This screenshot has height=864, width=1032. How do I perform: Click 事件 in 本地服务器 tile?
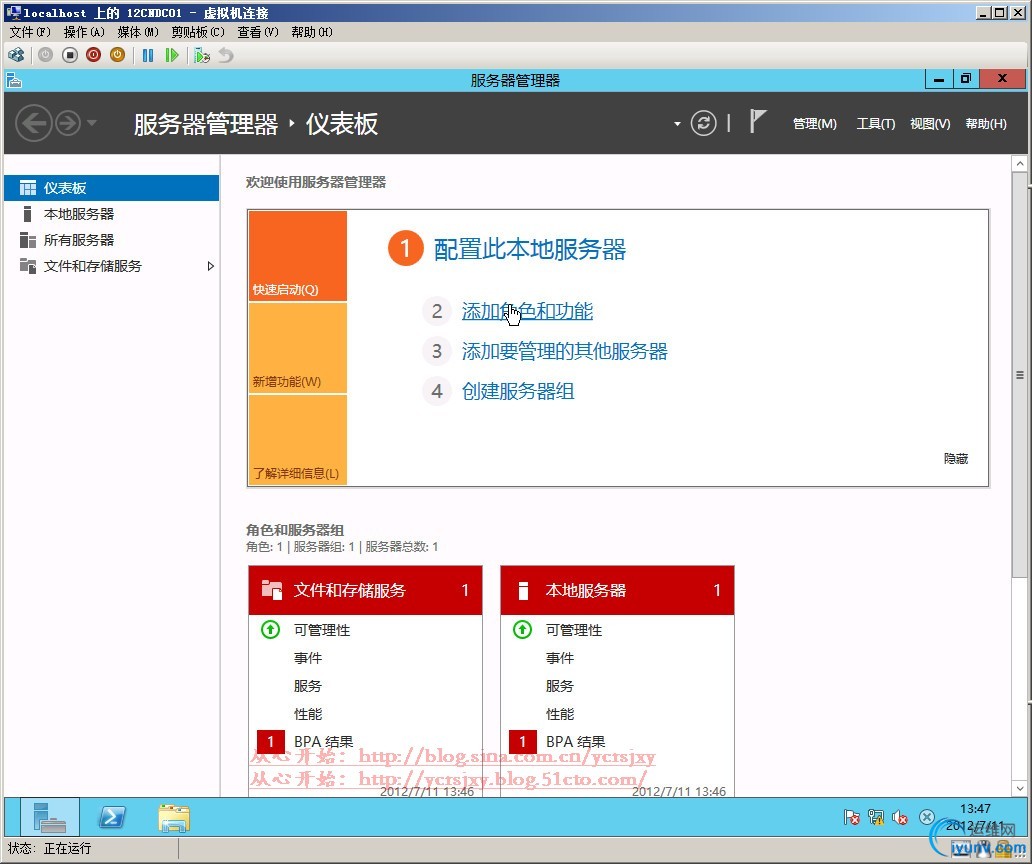pos(559,658)
